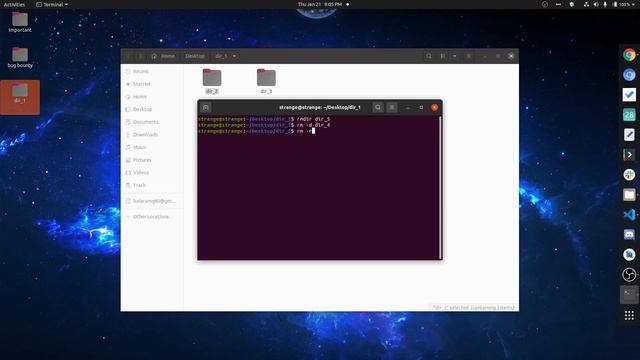This screenshot has width=640, height=360.
Task: Open the Files window hamburger menu
Action: click(469, 56)
